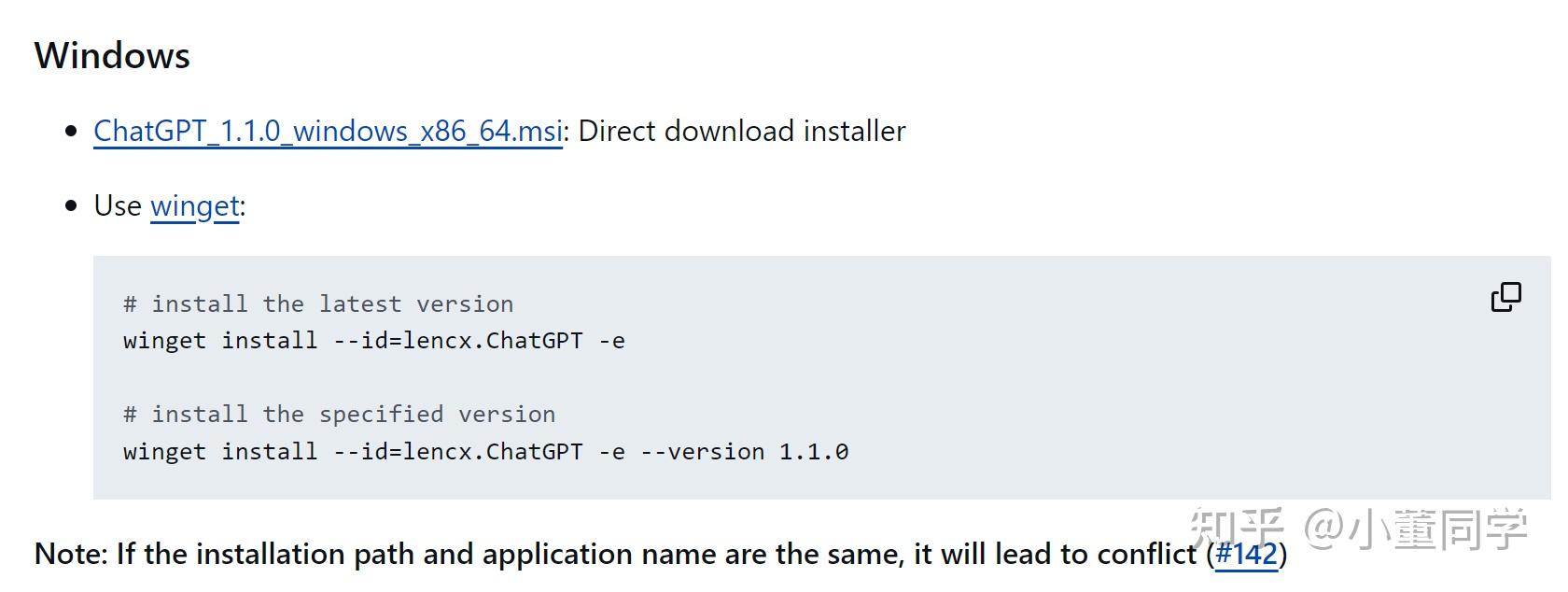The height and width of the screenshot is (592, 1568).
Task: Click the 'Direct download installer' text
Action: coord(742,131)
